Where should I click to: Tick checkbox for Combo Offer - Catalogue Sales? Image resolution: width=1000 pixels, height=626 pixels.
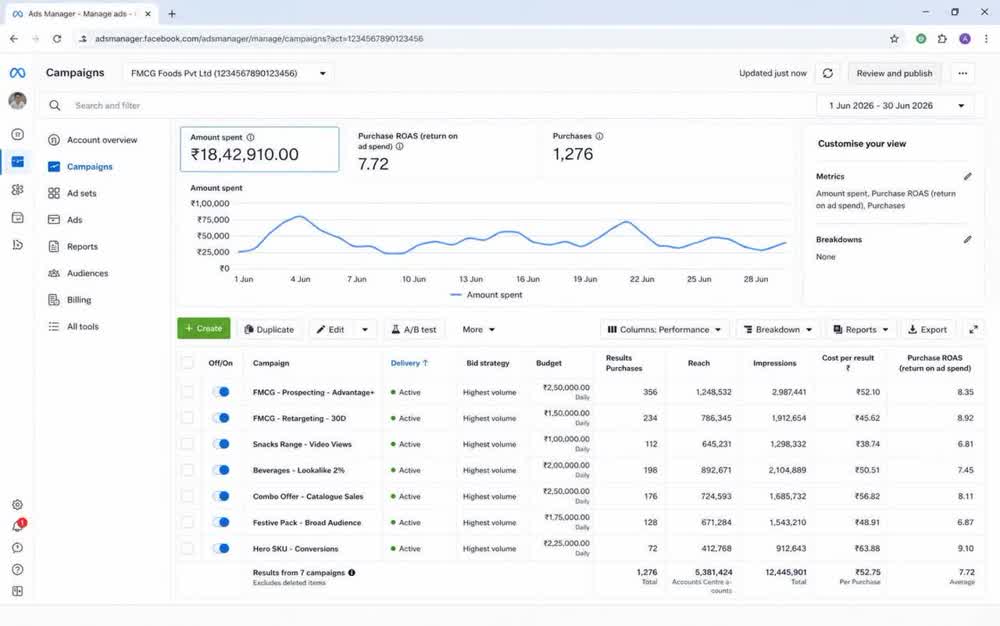click(187, 496)
